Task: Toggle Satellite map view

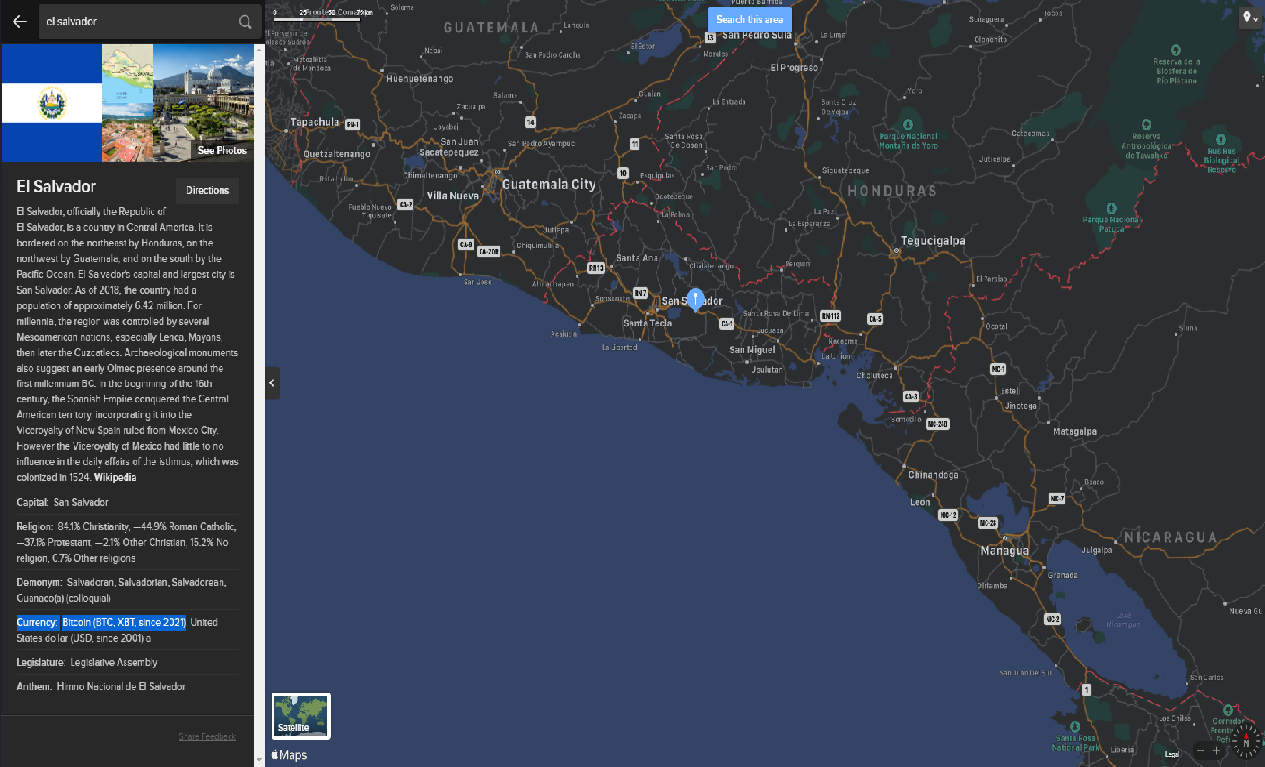Action: tap(301, 716)
